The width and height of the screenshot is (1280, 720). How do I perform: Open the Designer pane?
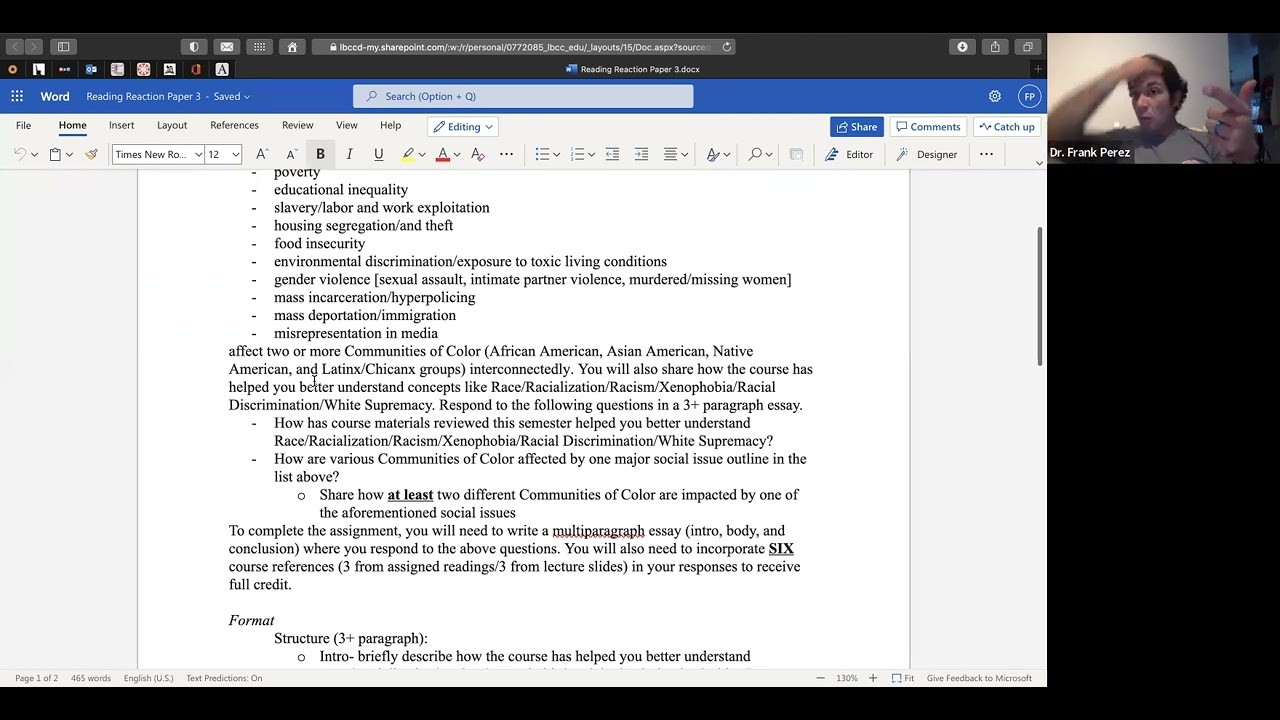(926, 154)
